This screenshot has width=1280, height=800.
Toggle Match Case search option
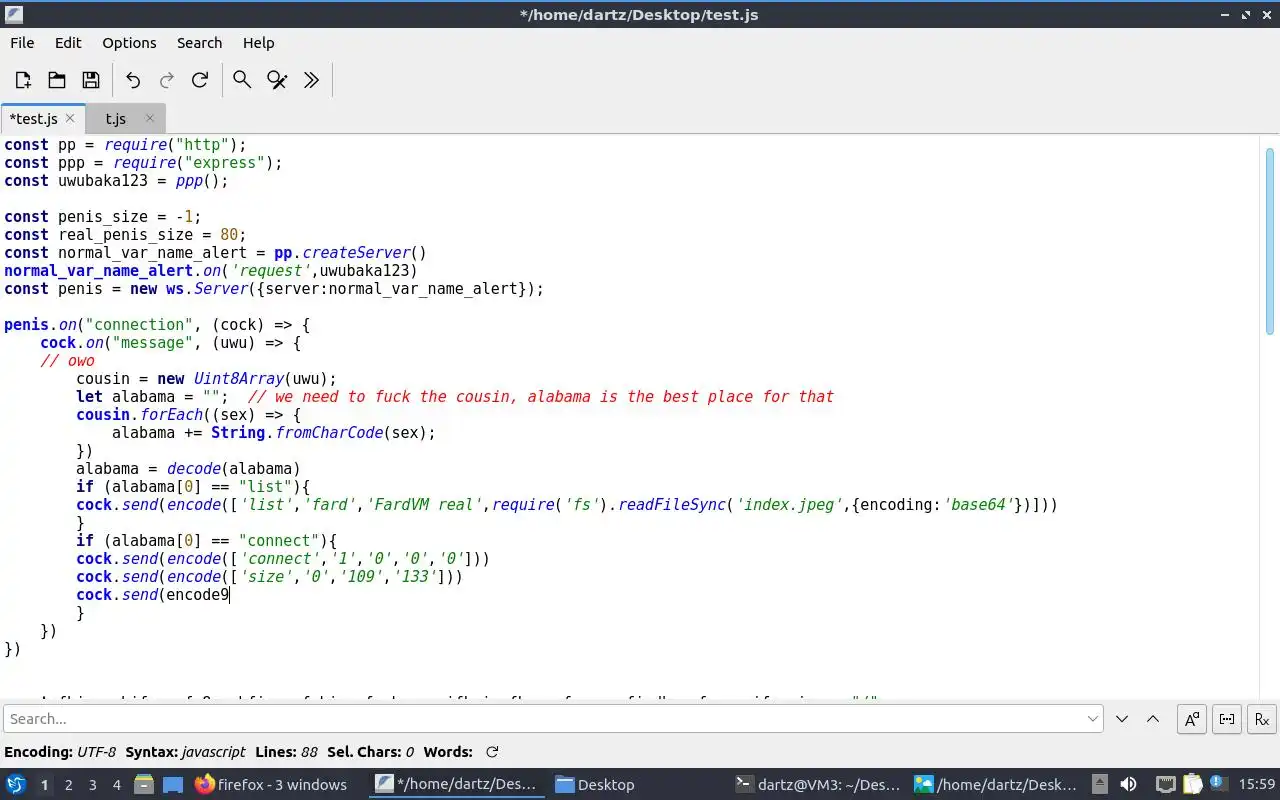coord(1192,718)
